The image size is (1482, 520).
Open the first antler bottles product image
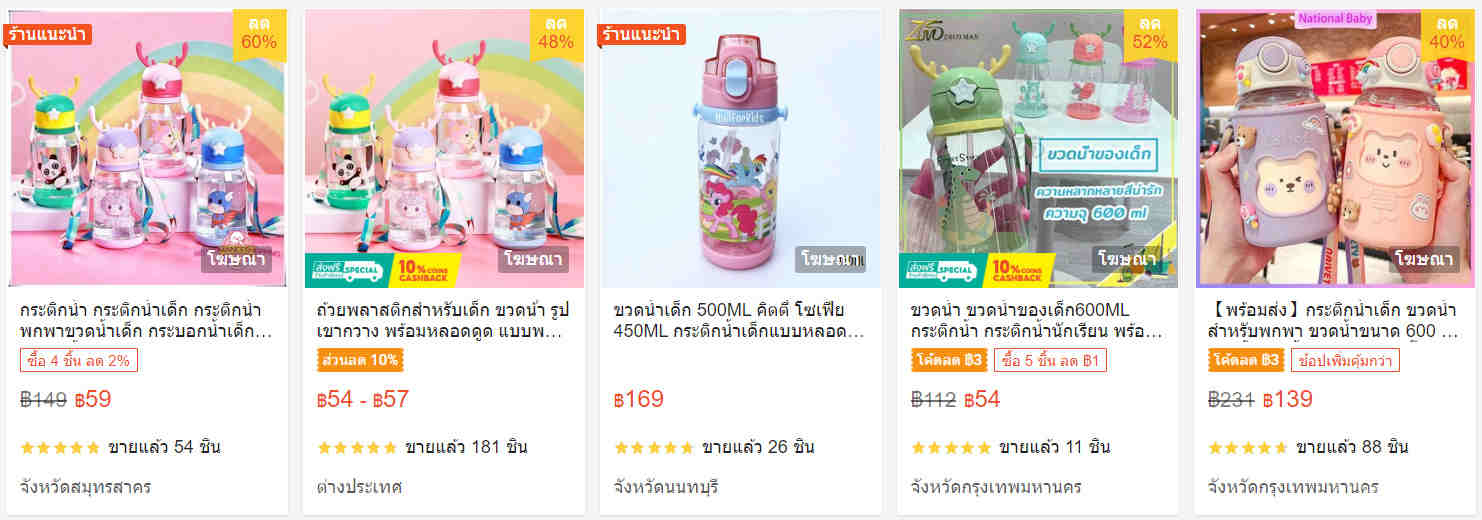148,149
